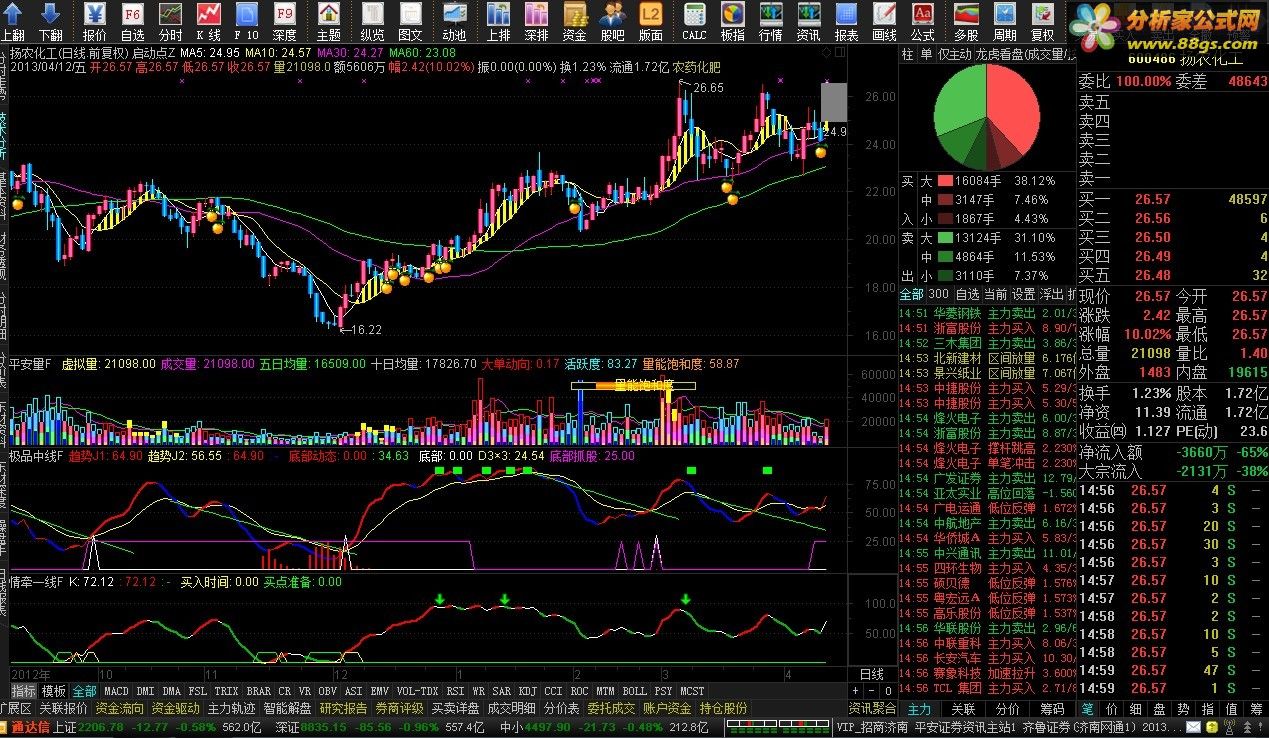Open the 主力轨迹 bottom tab
The width and height of the screenshot is (1269, 738).
coord(233,708)
